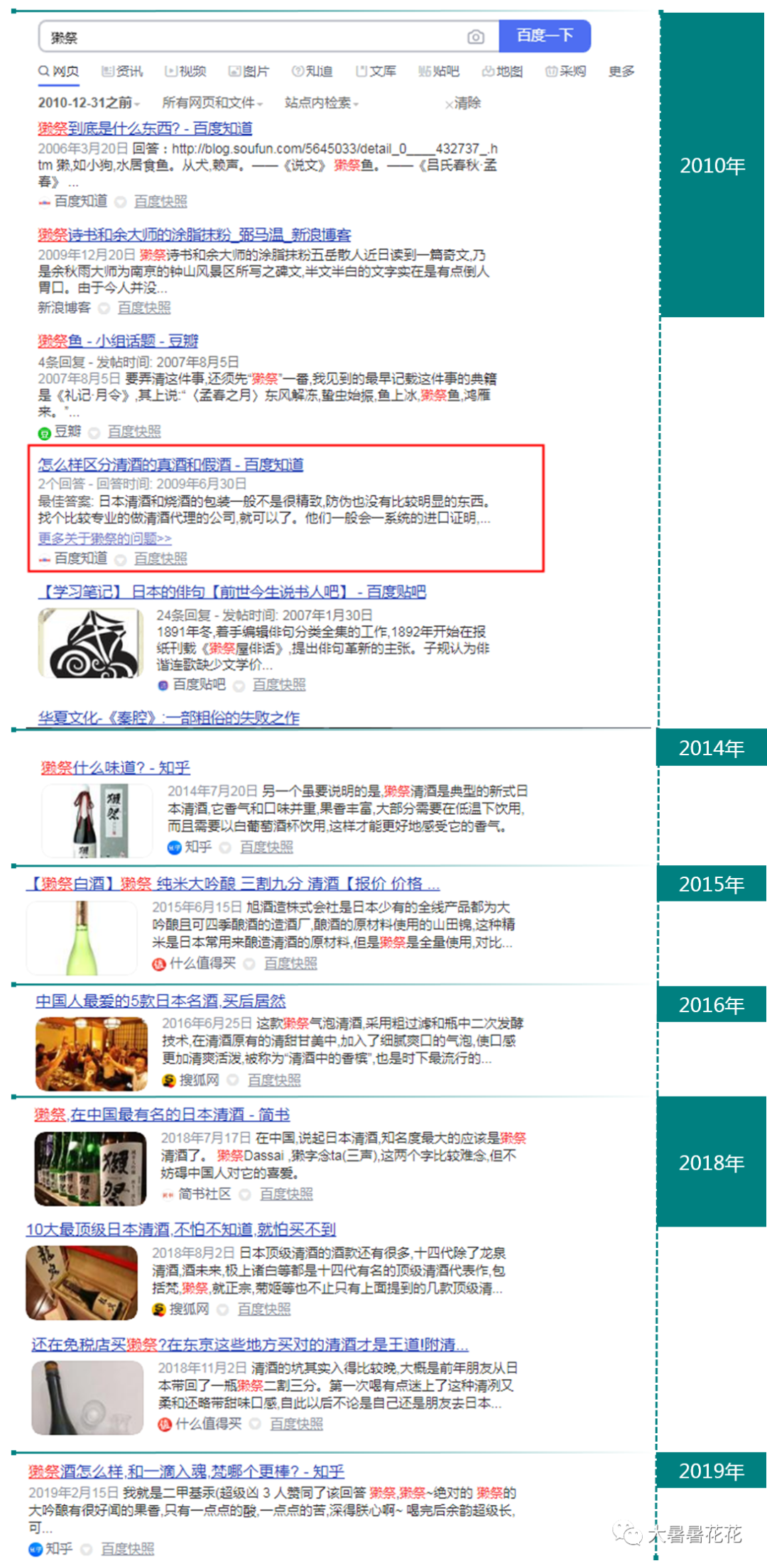
Task: Click the 百度一下 search button
Action: point(545,35)
